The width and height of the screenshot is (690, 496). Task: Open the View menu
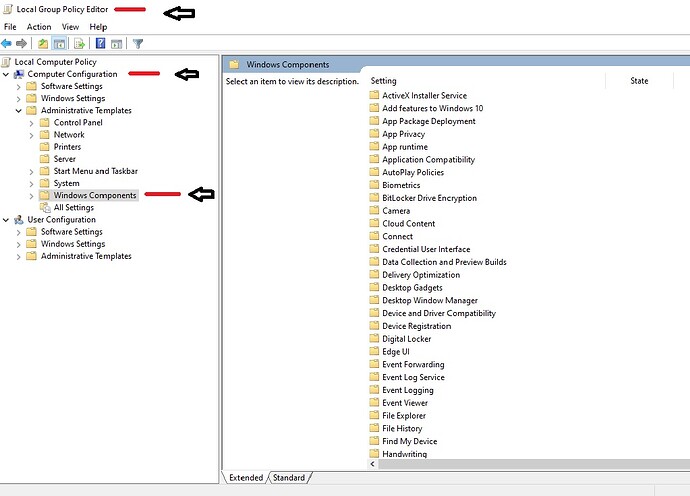coord(70,27)
